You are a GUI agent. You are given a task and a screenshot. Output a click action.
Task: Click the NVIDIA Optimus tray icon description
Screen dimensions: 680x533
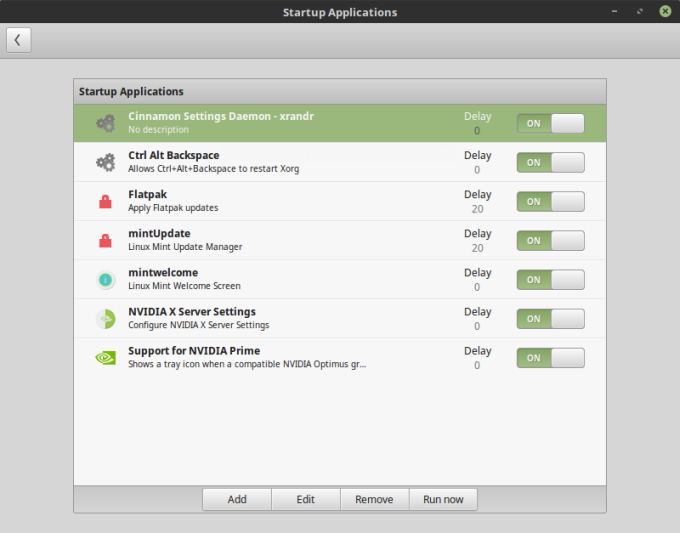click(x=247, y=364)
